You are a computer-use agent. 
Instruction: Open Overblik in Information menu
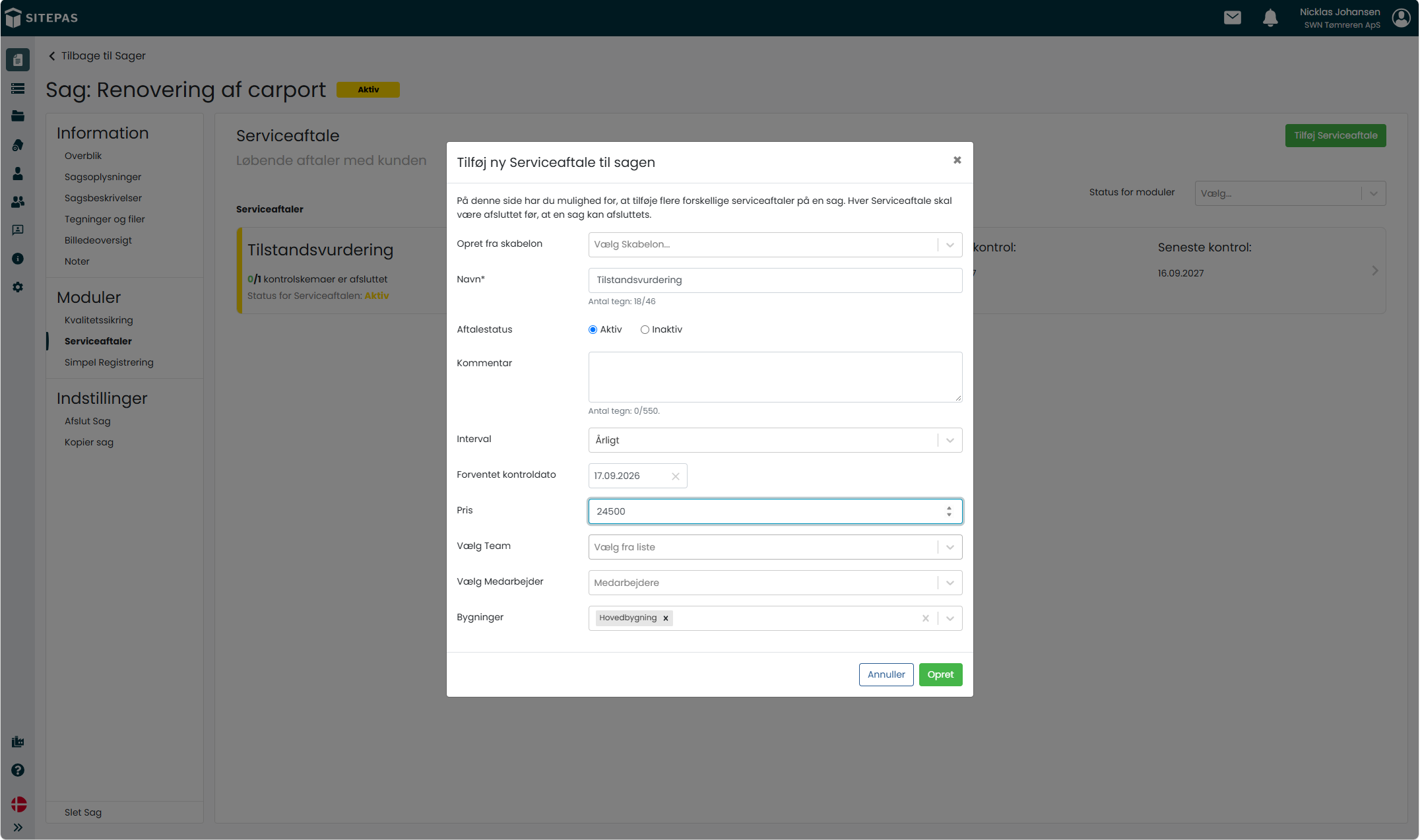83,156
